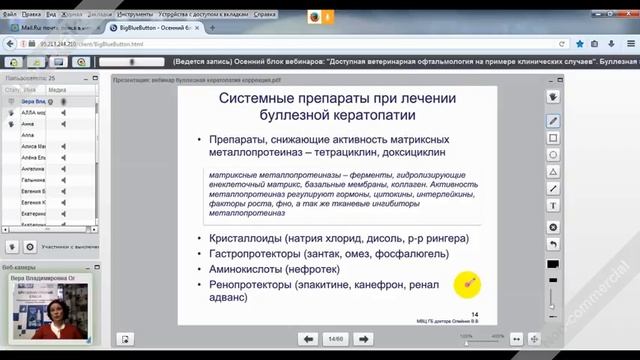
Task: Fit the slide to width
Action: [516, 339]
